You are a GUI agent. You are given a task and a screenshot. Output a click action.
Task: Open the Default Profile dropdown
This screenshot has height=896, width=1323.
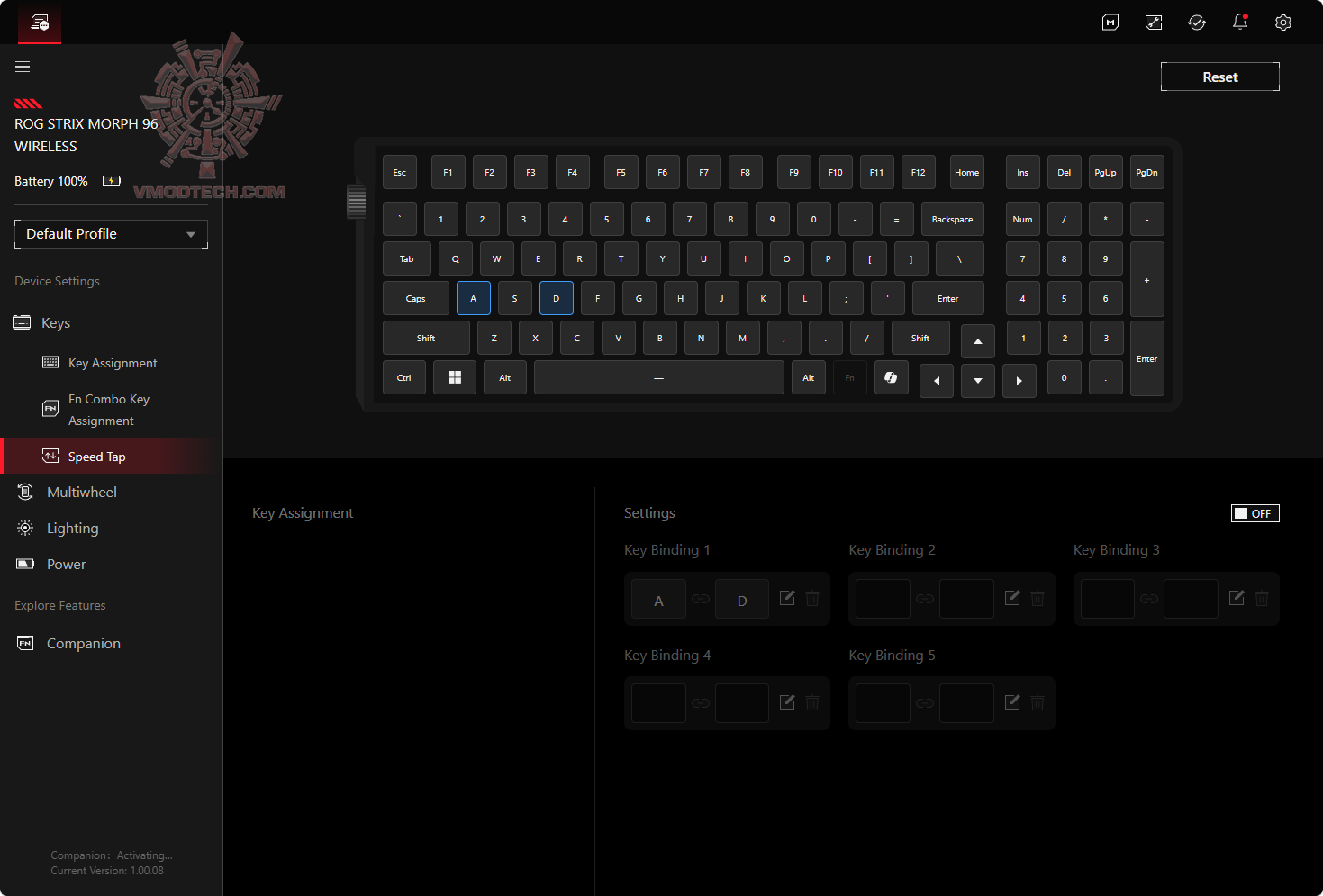[111, 234]
